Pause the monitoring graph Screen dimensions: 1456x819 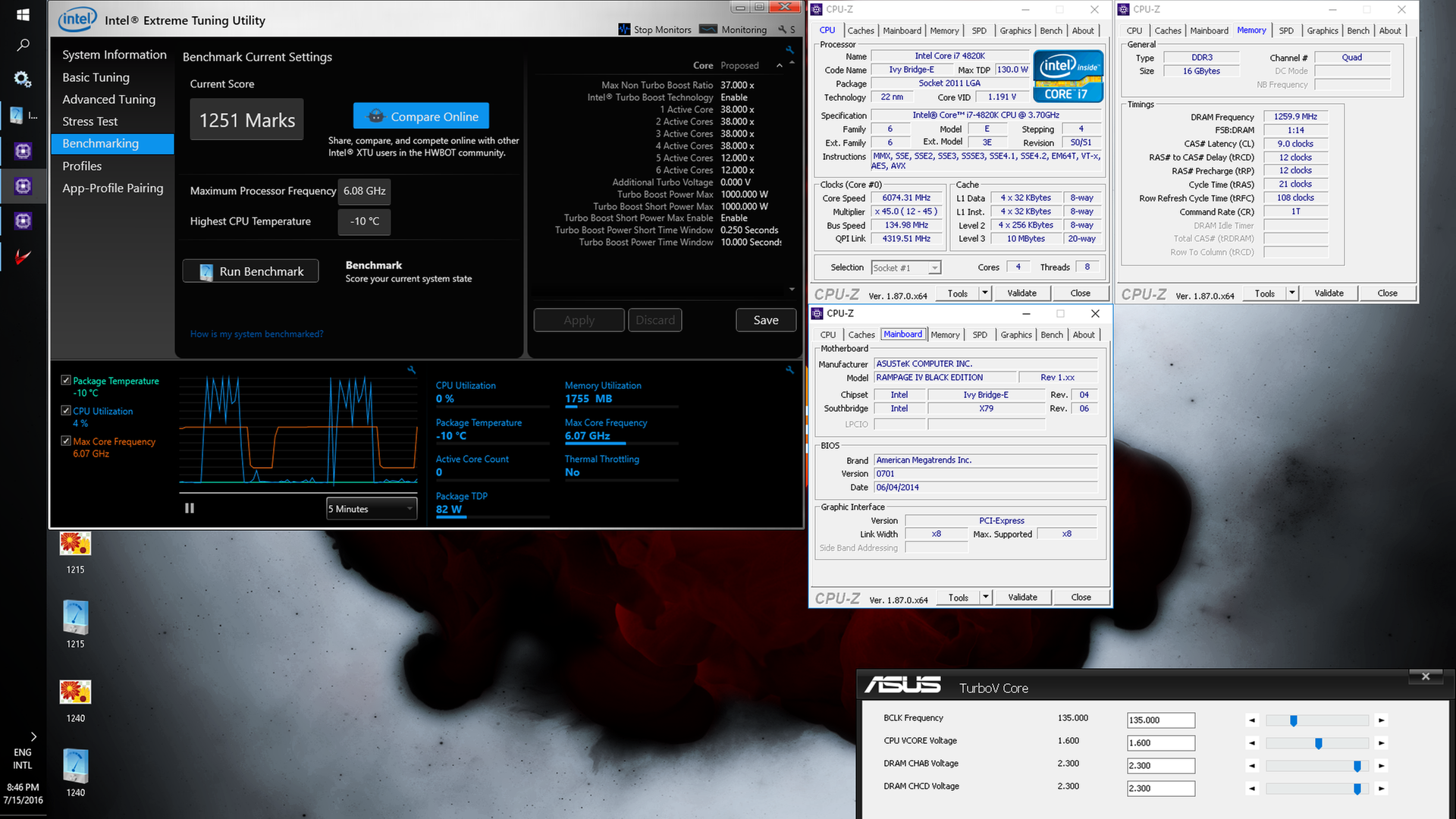(190, 508)
